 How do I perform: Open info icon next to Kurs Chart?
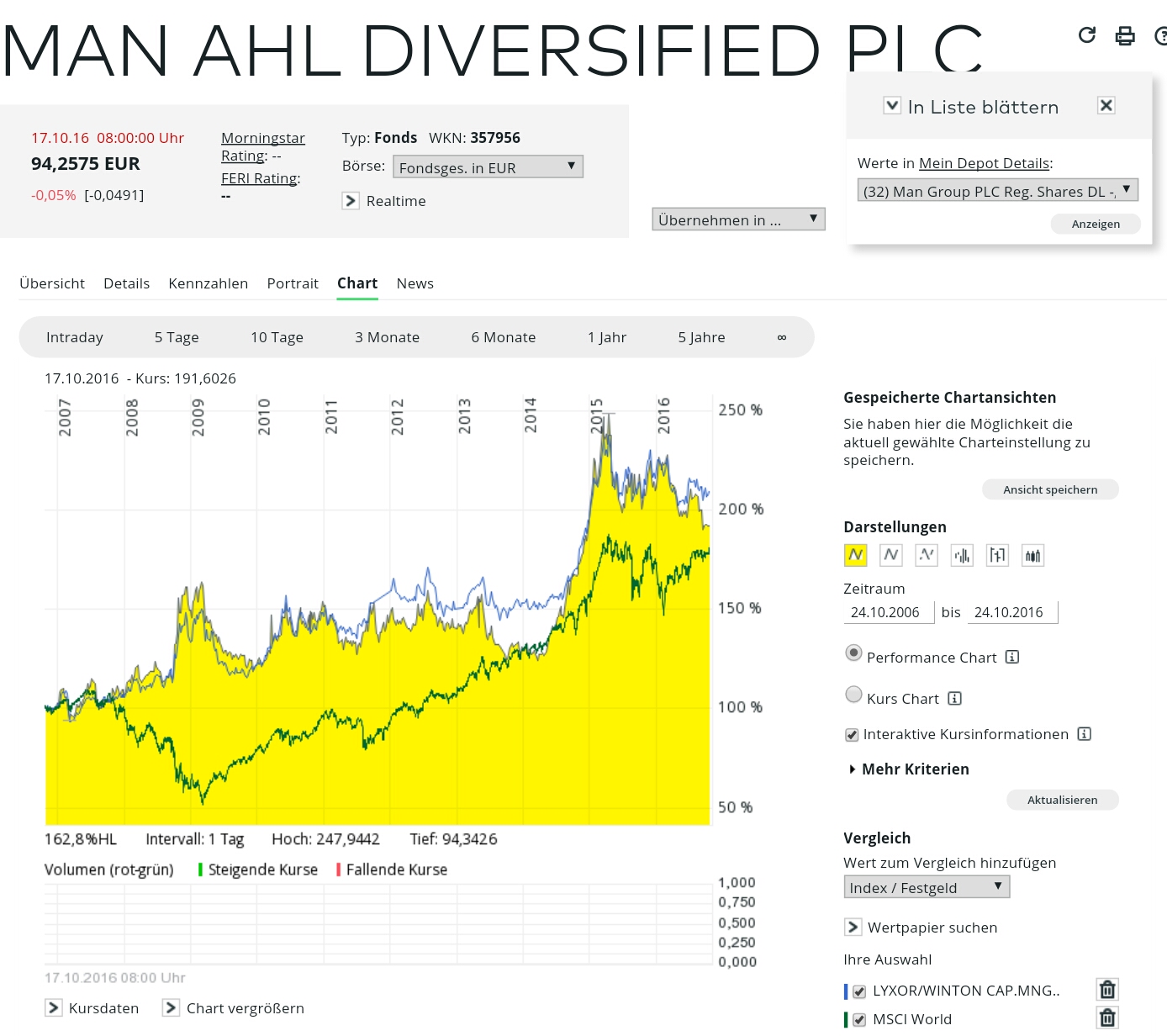point(954,698)
